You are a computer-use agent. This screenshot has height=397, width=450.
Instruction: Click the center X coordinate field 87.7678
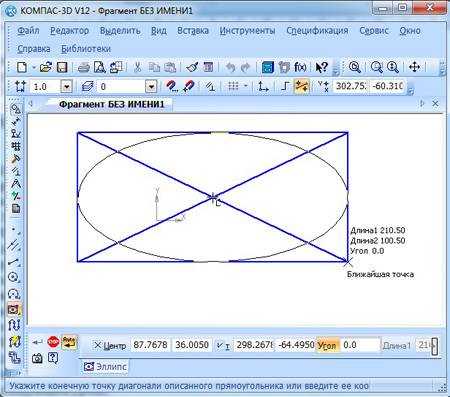[x=150, y=345]
